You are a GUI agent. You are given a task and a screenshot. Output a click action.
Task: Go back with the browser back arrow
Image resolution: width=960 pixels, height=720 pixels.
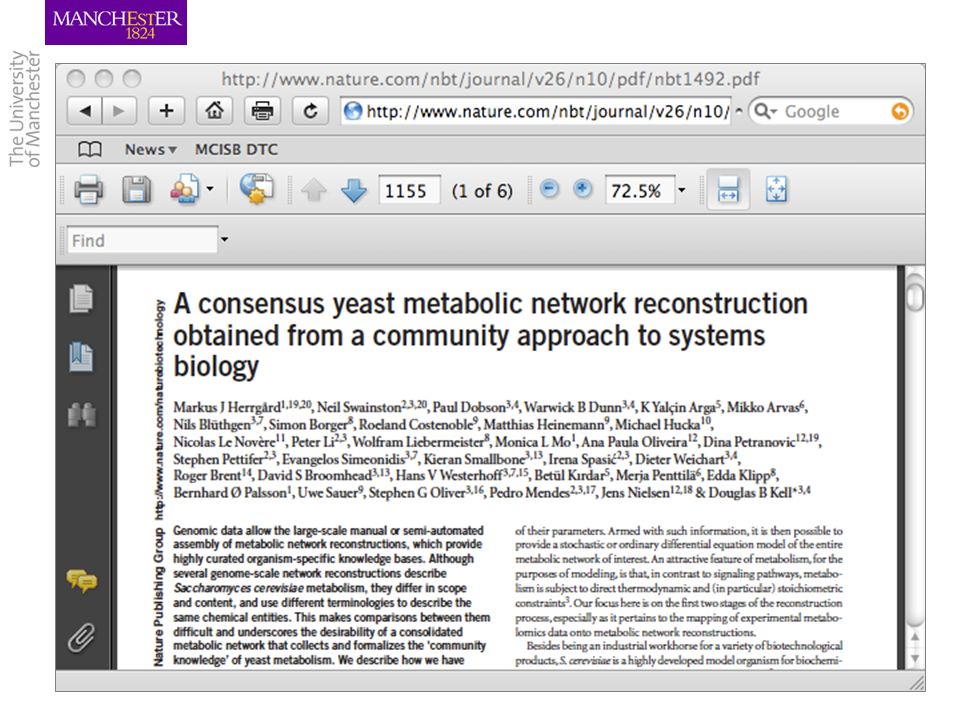(84, 111)
